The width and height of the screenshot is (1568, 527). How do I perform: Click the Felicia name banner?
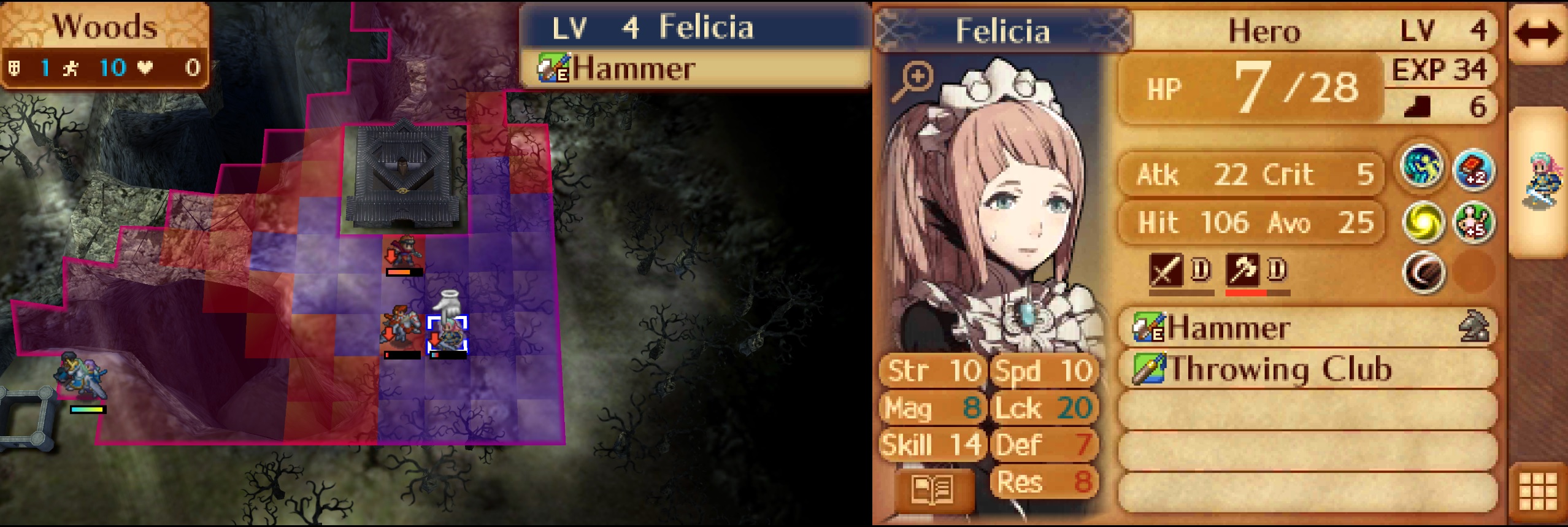1002,30
